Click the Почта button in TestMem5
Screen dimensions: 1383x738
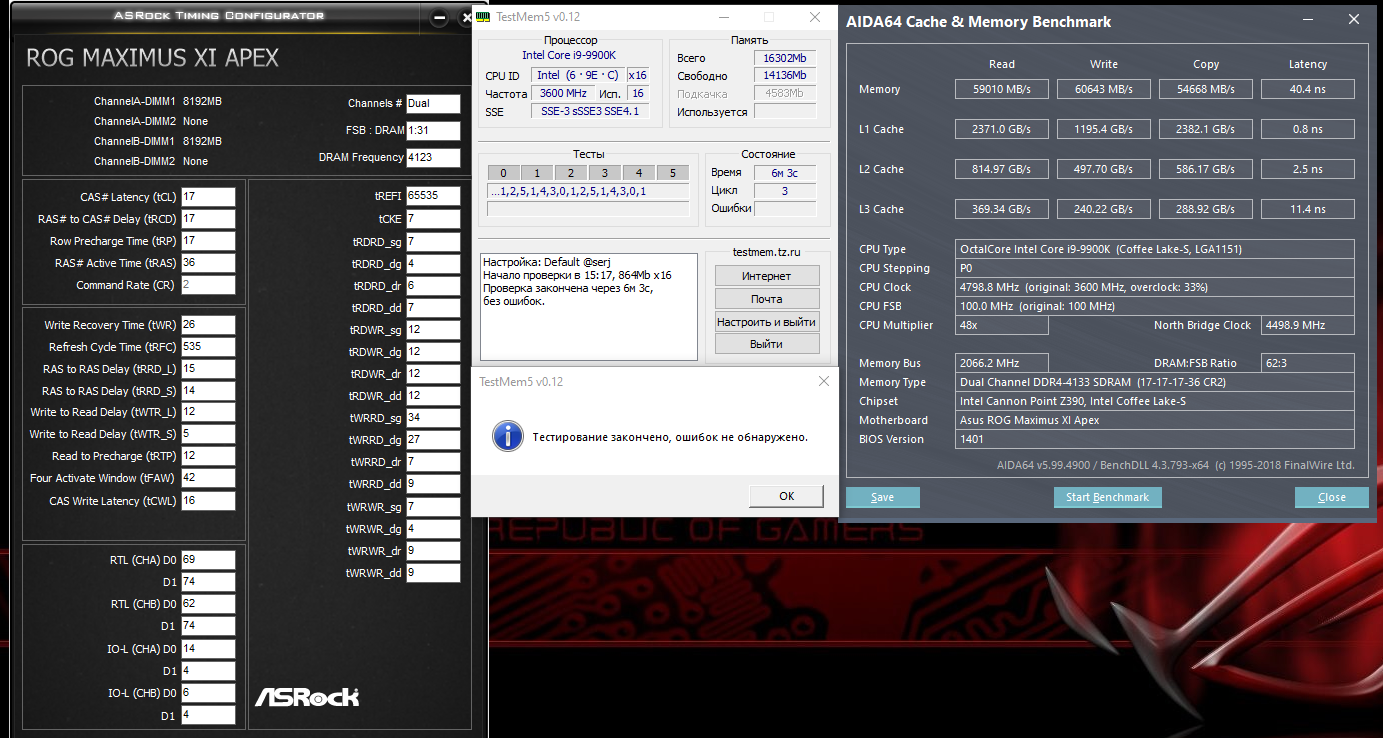pyautogui.click(x=767, y=299)
